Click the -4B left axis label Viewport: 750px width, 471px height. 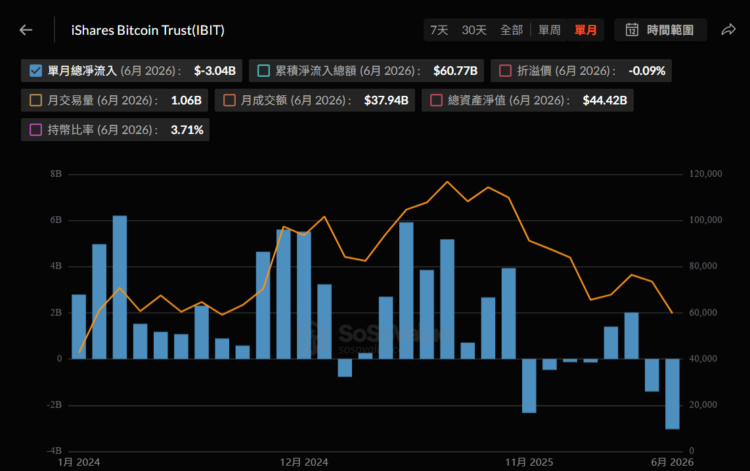[x=55, y=450]
